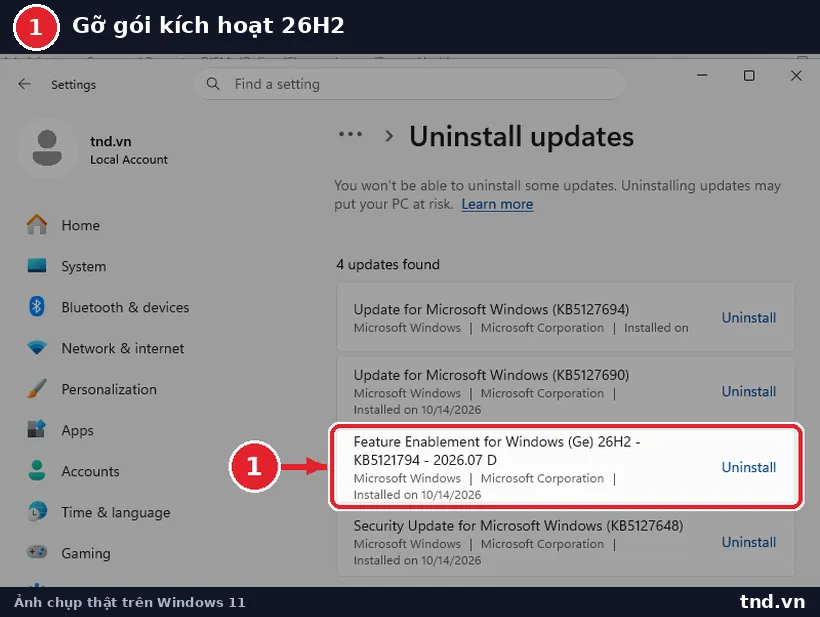Viewport: 820px width, 617px height.
Task: Focus the Find a setting search box
Action: click(x=409, y=84)
